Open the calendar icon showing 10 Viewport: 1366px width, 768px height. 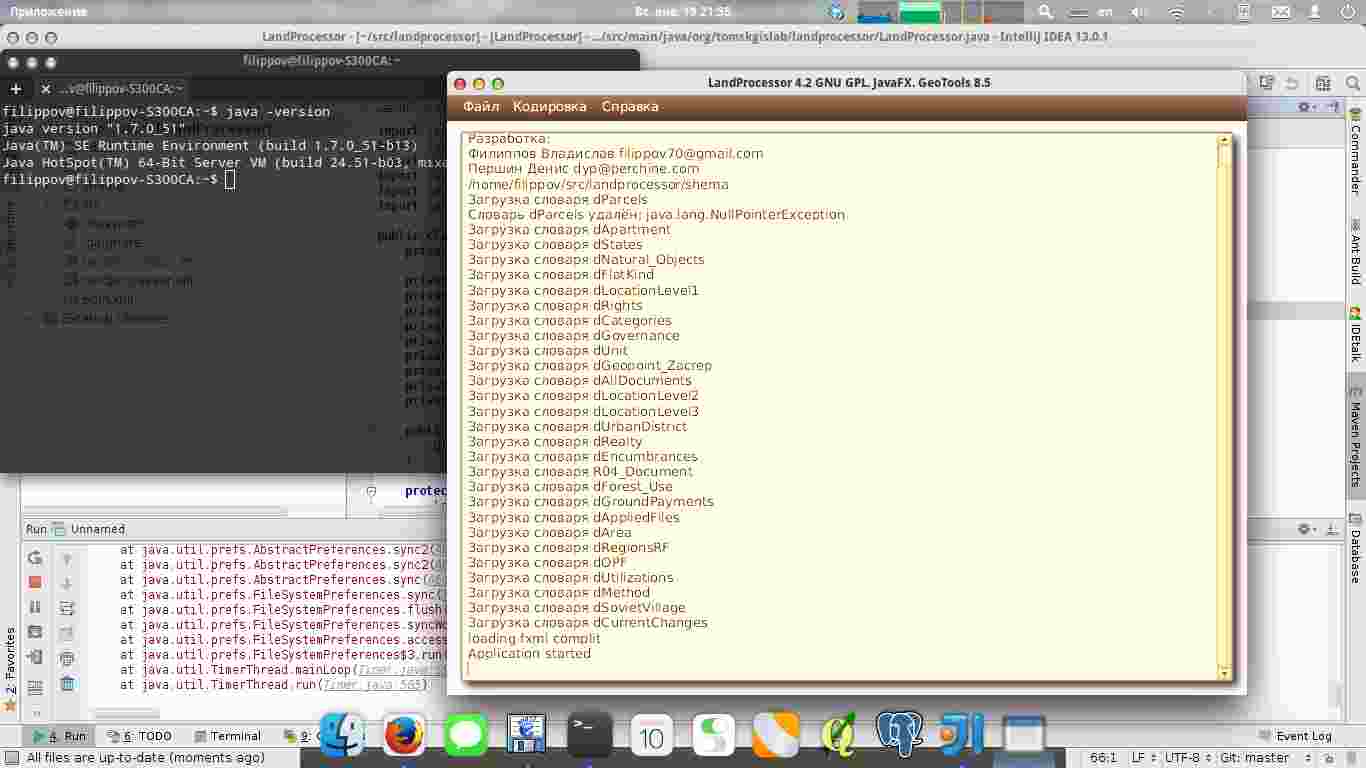(x=651, y=736)
